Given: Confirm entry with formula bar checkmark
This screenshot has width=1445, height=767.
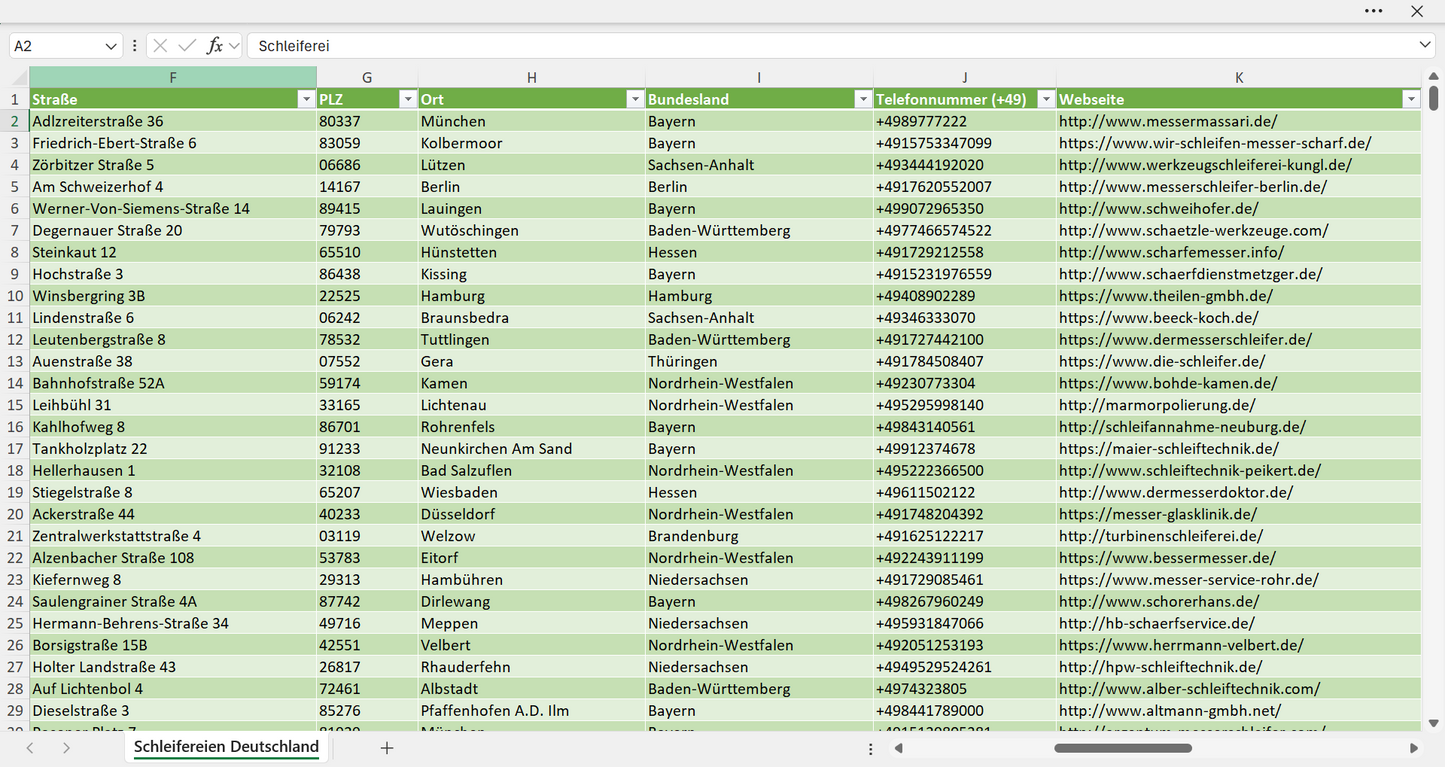Looking at the screenshot, I should coord(187,46).
